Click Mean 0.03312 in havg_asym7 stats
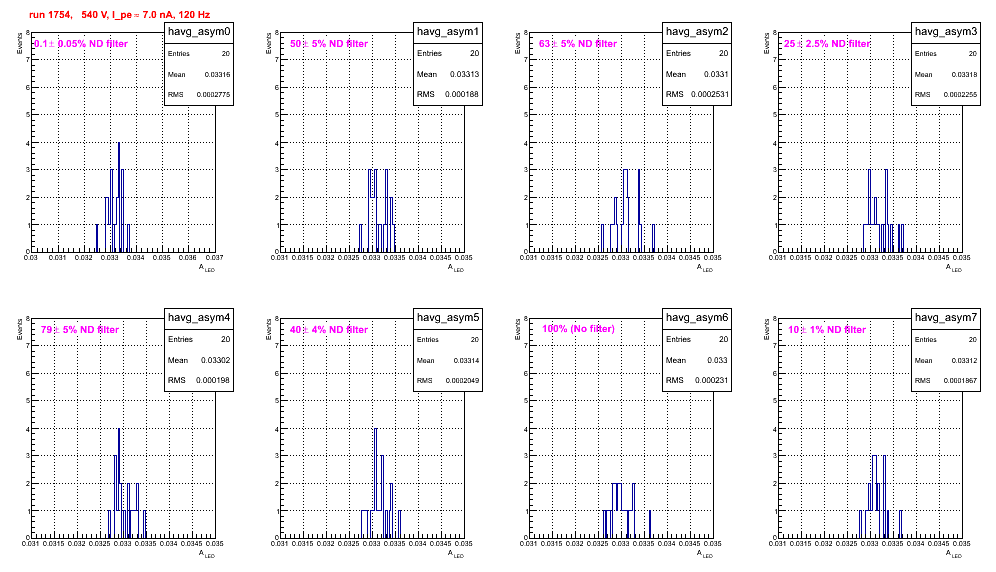 [x=946, y=360]
